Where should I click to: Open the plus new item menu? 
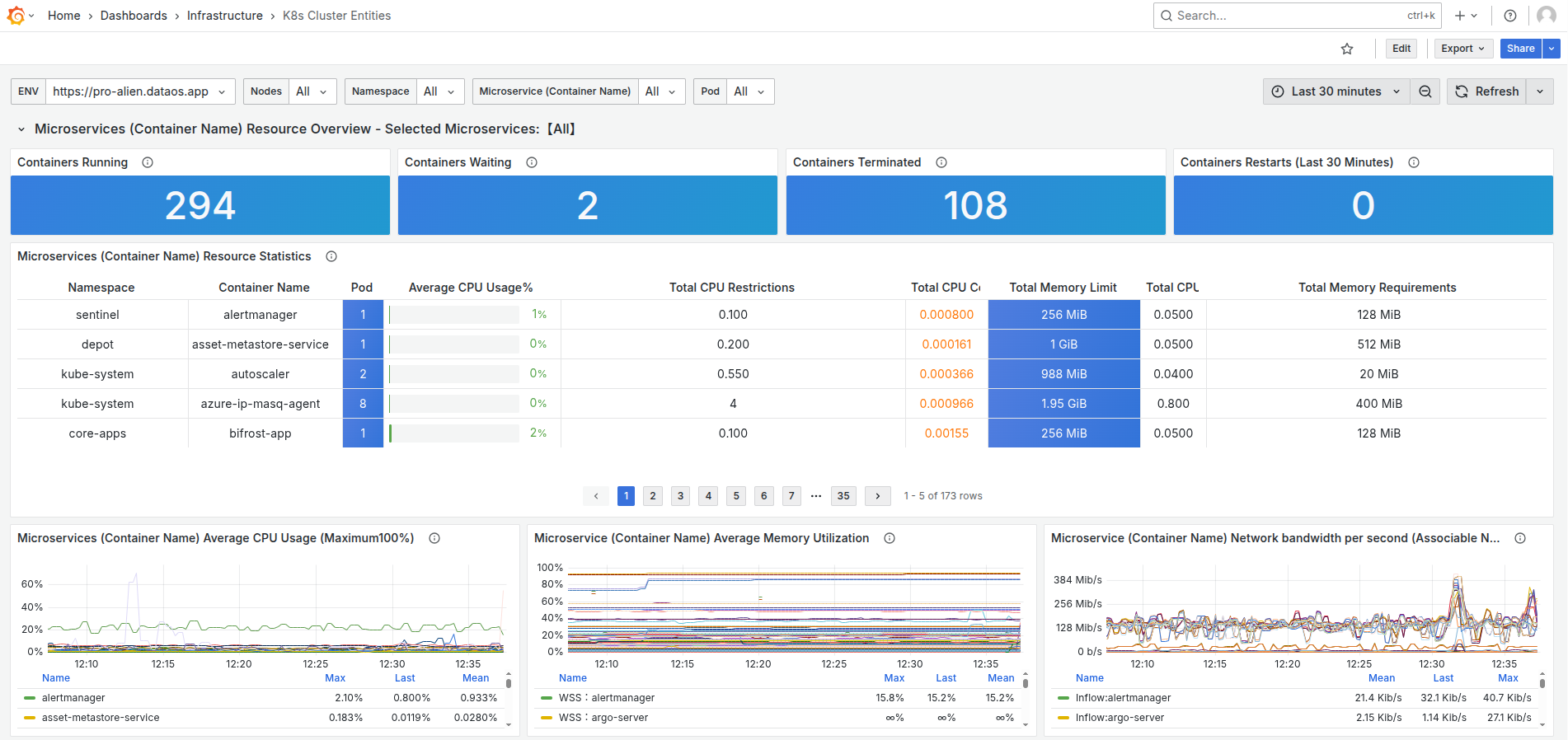tap(1465, 16)
